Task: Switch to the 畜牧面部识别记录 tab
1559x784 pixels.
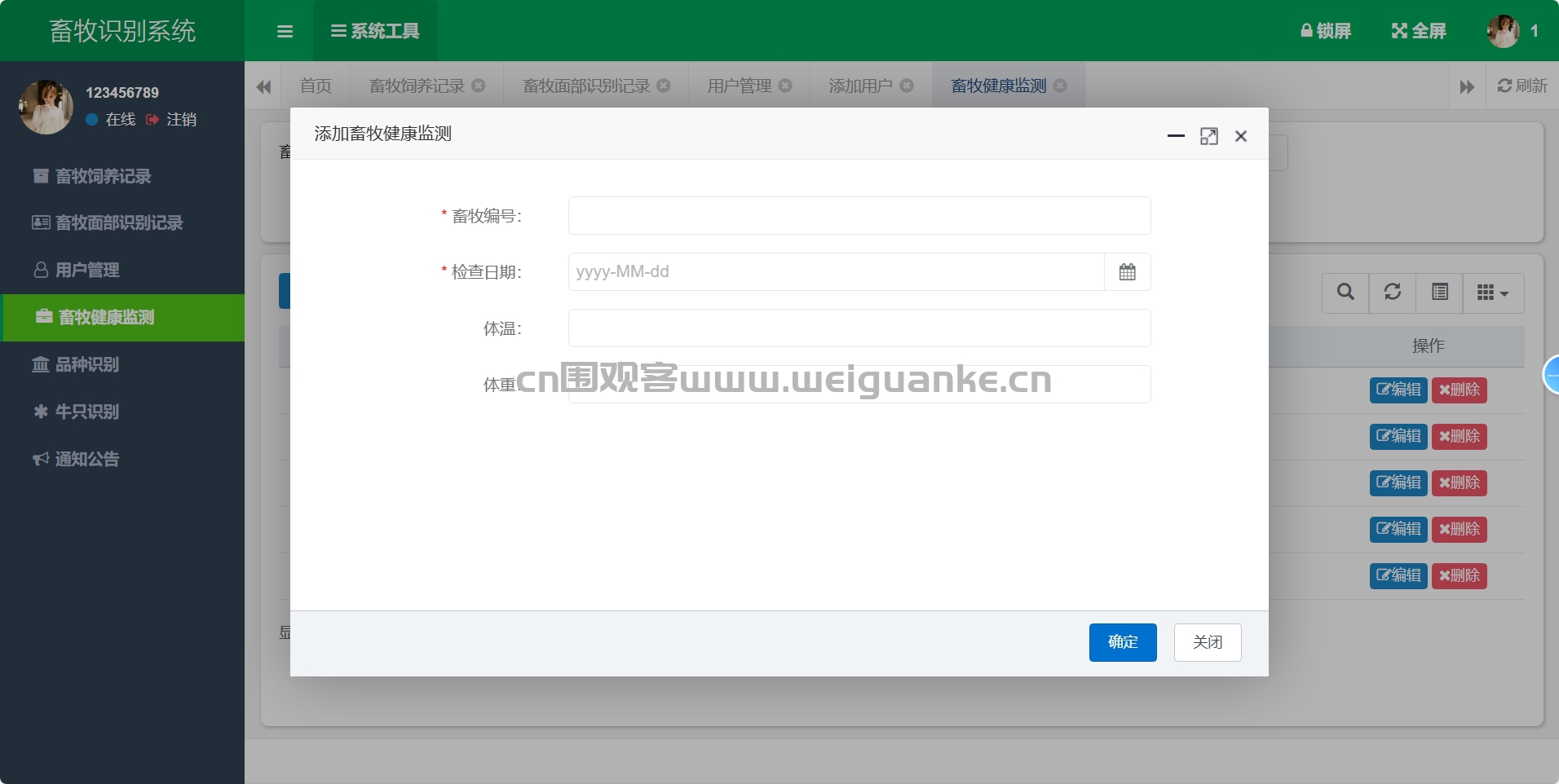Action: 586,86
